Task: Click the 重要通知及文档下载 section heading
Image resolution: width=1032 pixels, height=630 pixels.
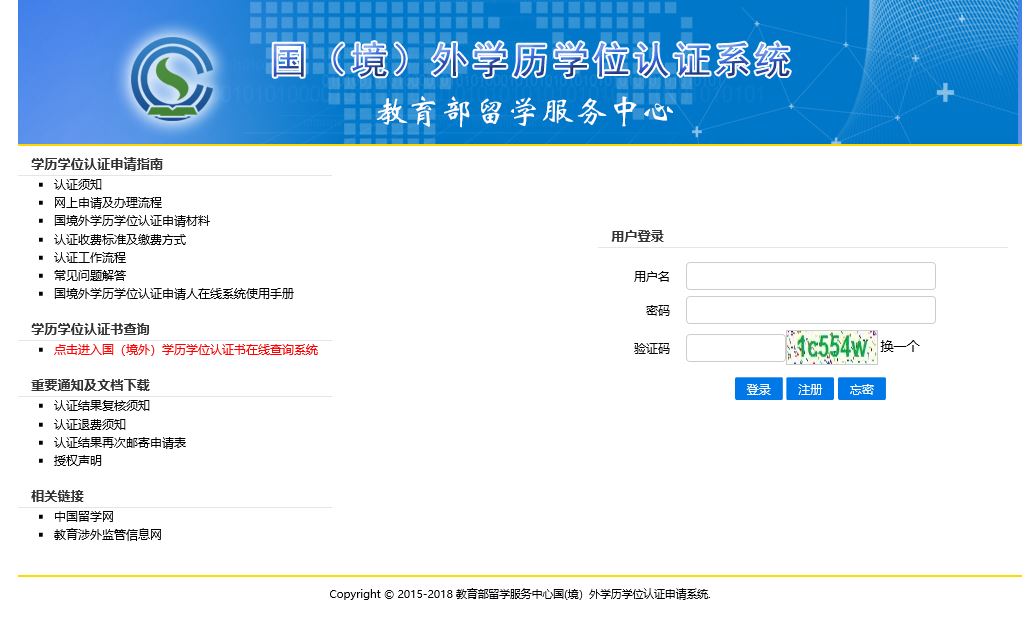Action: [90, 385]
